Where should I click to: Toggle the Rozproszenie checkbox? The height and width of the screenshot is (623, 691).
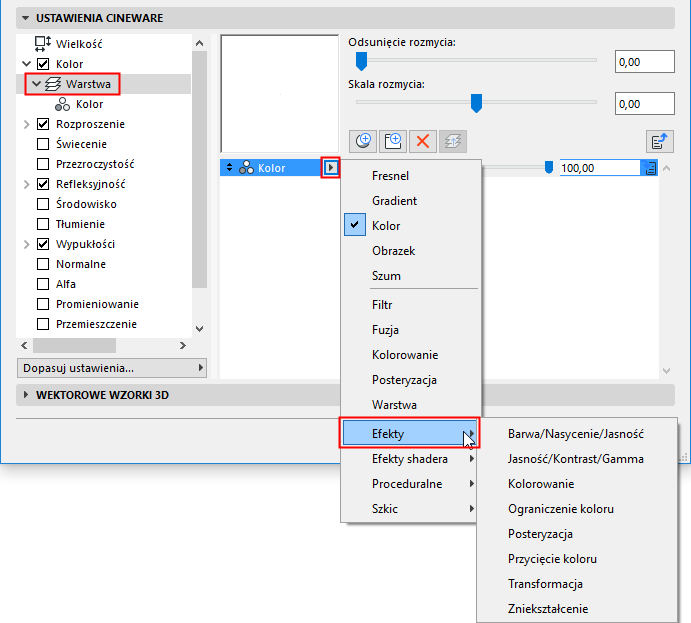[43, 124]
